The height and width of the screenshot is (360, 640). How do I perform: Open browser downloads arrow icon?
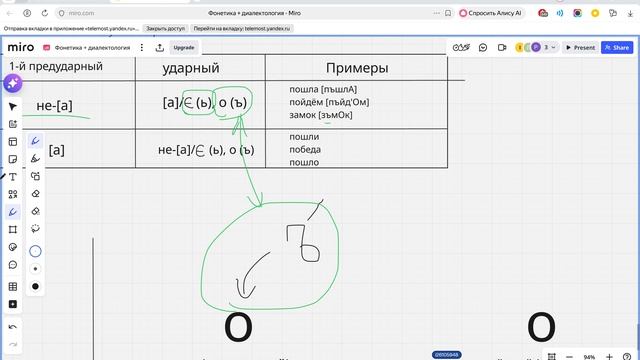click(630, 13)
